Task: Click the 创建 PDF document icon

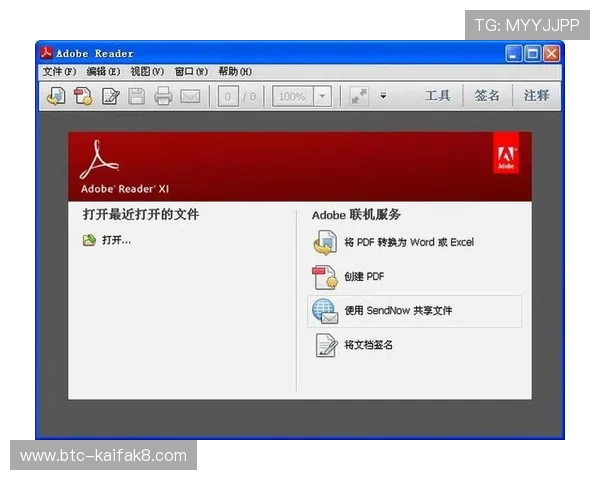Action: click(x=325, y=277)
